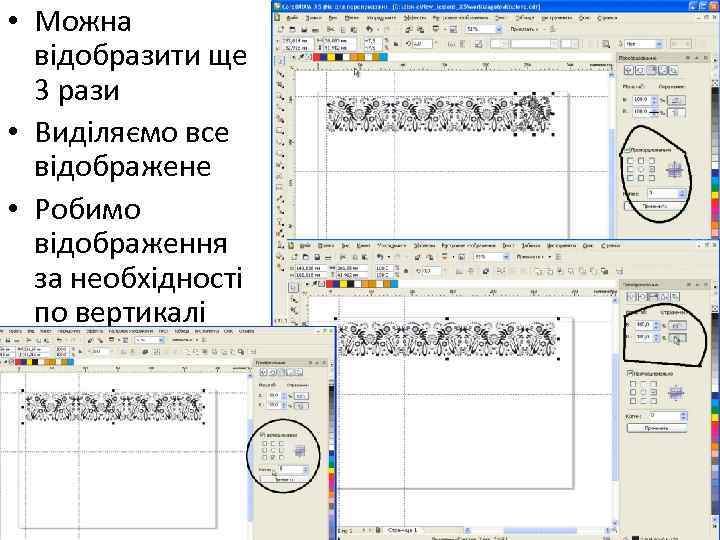The image size is (720, 540).
Task: Select Skew tab icon in middle window docker
Action: point(675,297)
